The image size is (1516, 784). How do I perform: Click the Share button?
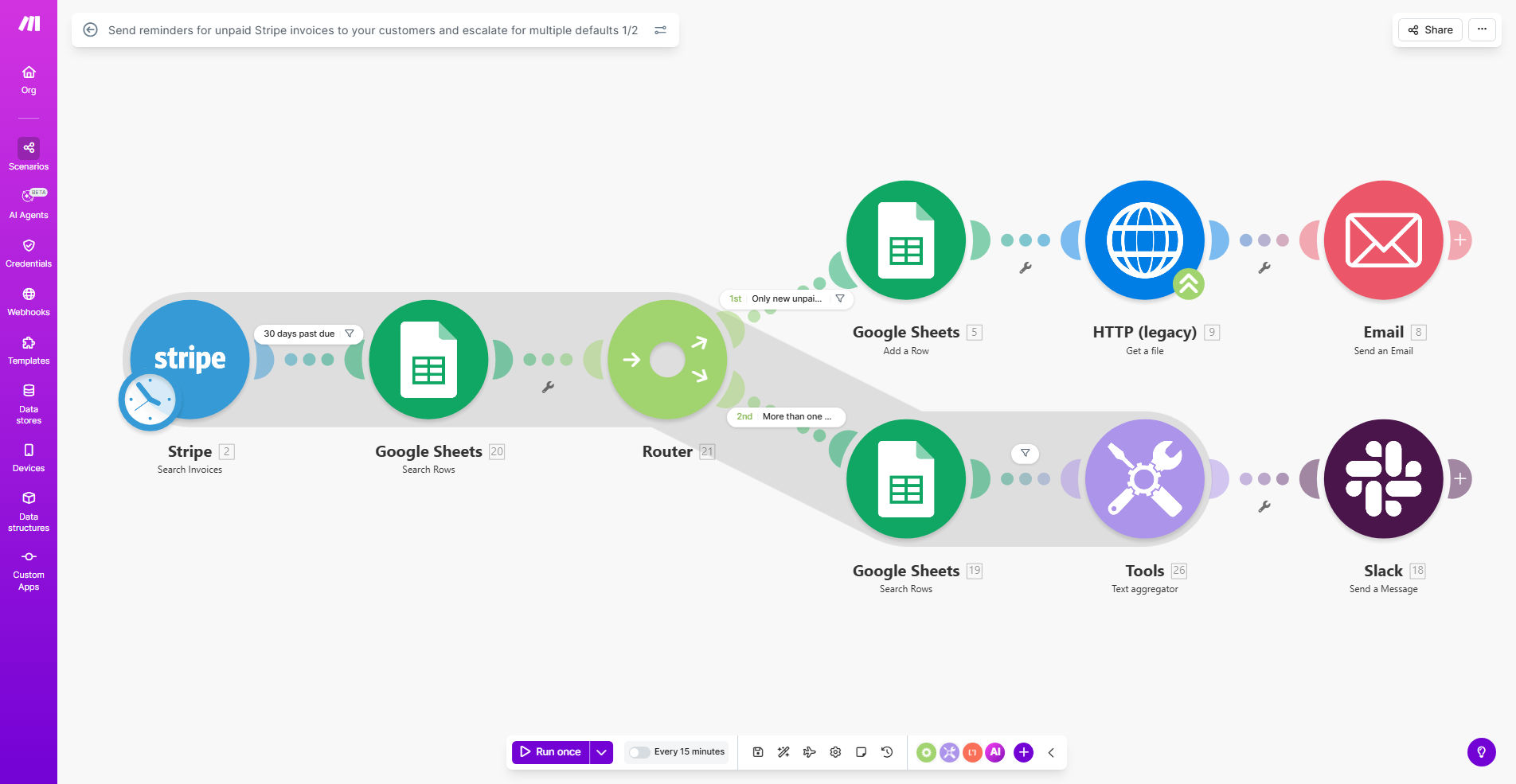pos(1430,30)
